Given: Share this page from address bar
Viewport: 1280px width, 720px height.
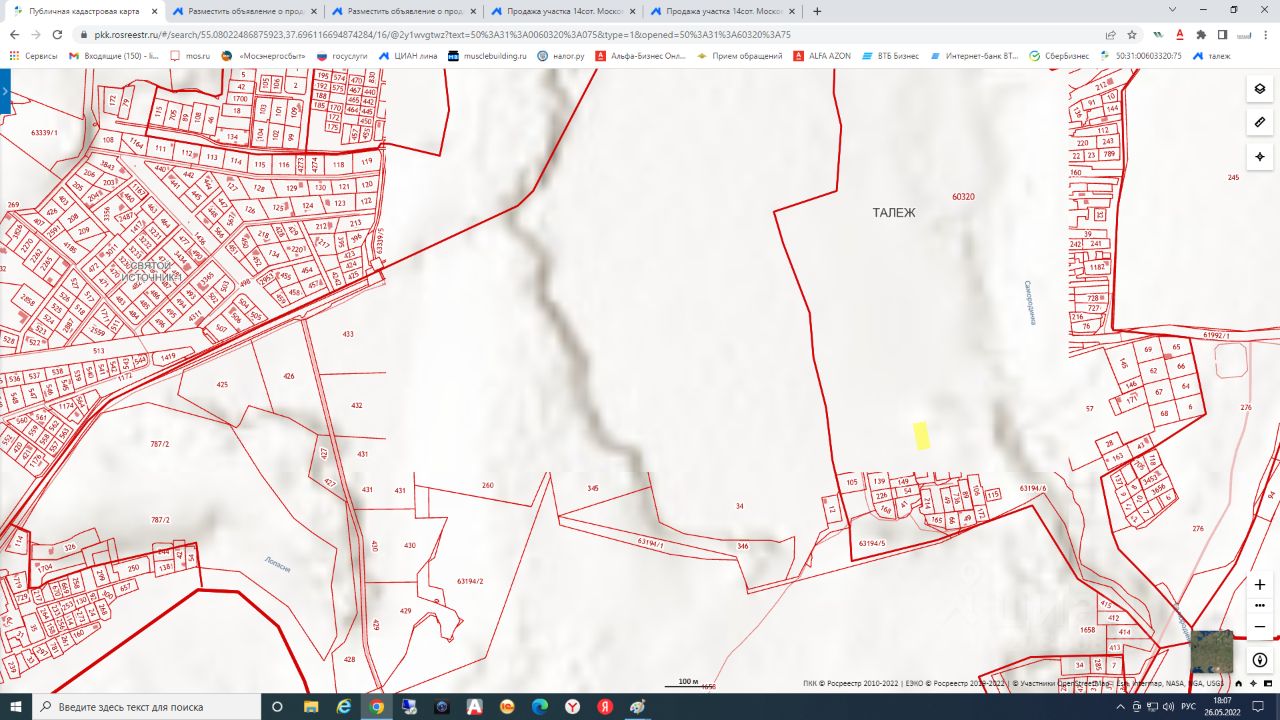Looking at the screenshot, I should (1110, 34).
